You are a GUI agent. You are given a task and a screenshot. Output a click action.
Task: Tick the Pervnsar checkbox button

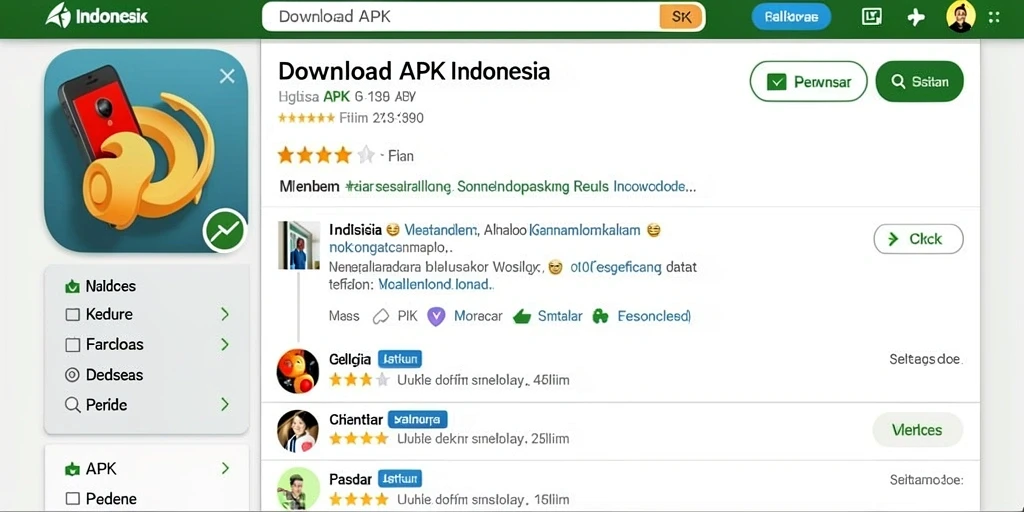point(808,82)
